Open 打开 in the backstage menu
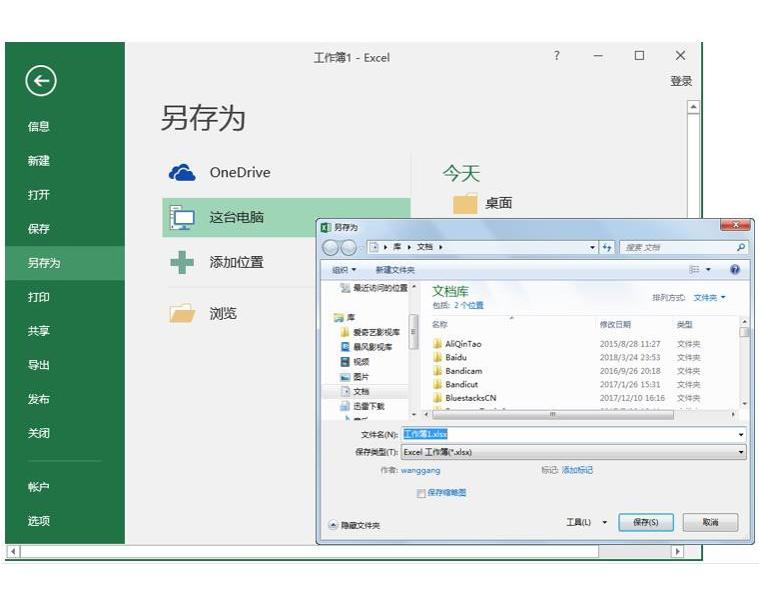Viewport: 759px width, 613px height. (39, 195)
